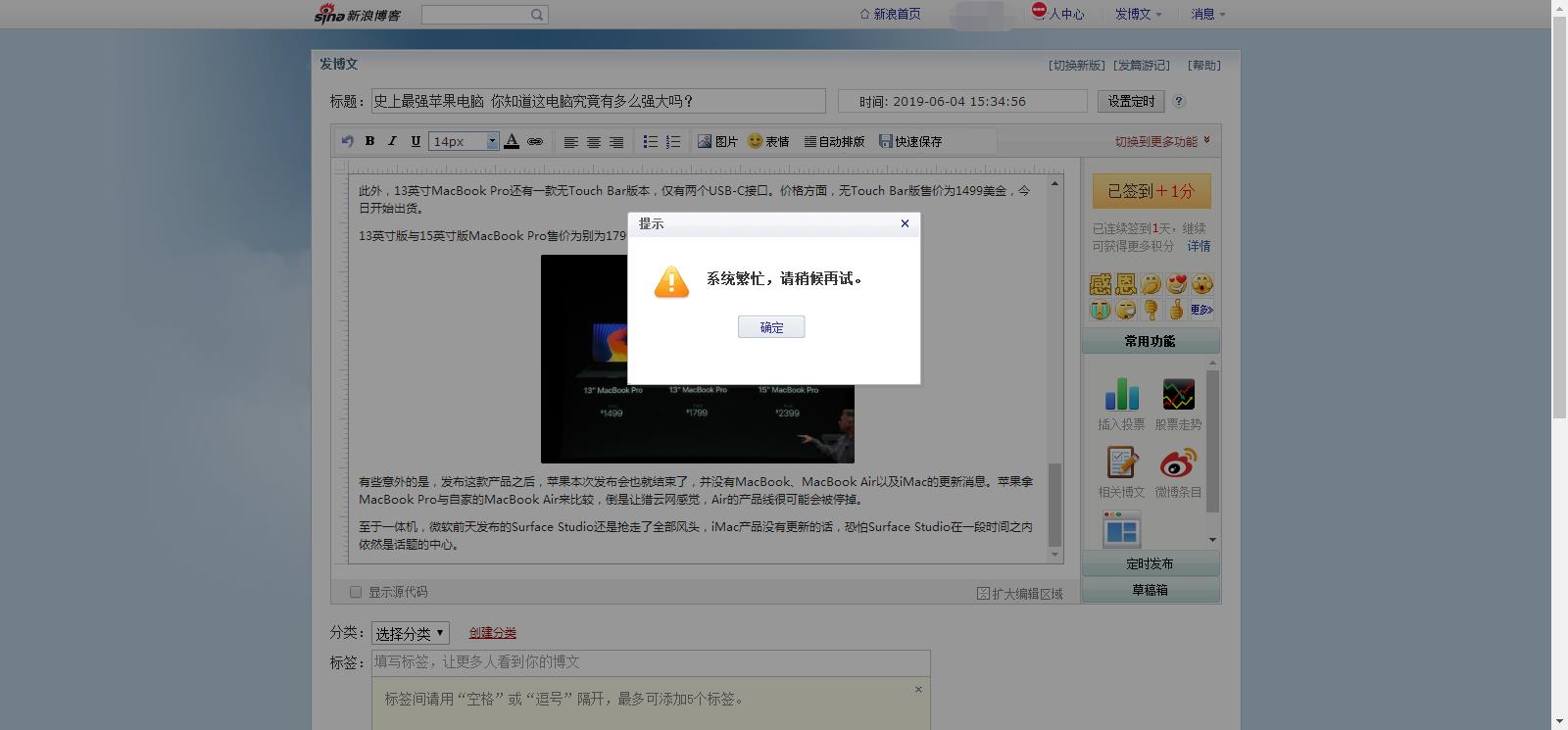Toggle the 显示源代码 checkbox
This screenshot has height=730, width=1568.
coord(356,592)
